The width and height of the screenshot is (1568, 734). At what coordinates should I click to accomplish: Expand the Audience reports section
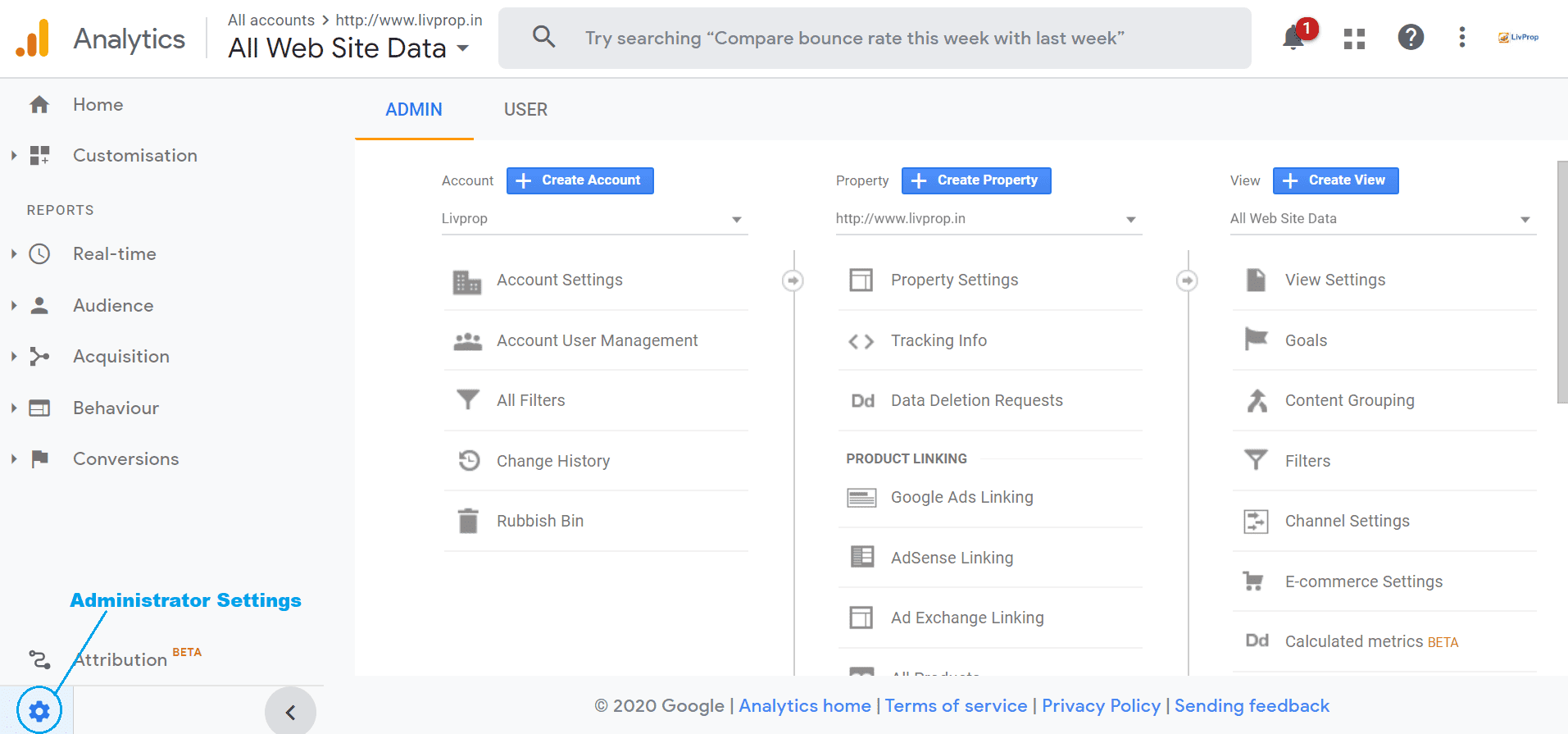[x=14, y=305]
